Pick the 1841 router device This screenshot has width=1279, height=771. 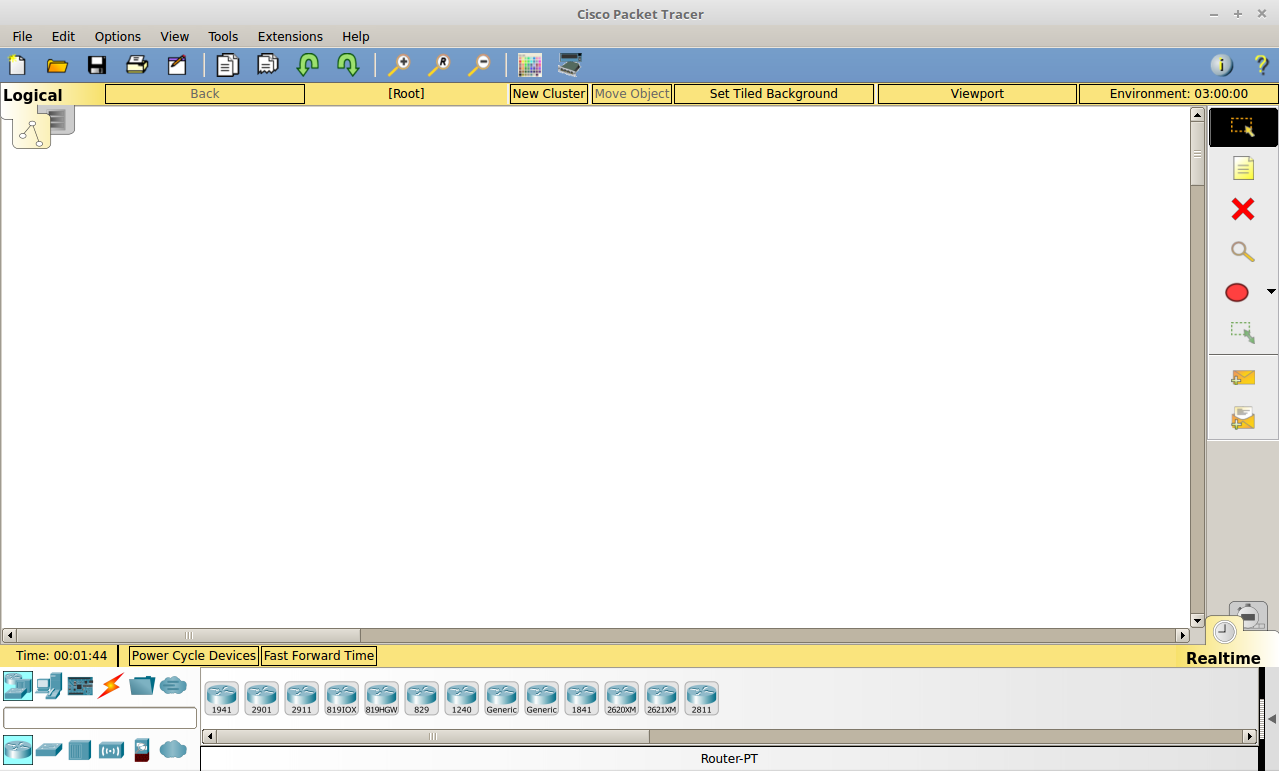(582, 698)
